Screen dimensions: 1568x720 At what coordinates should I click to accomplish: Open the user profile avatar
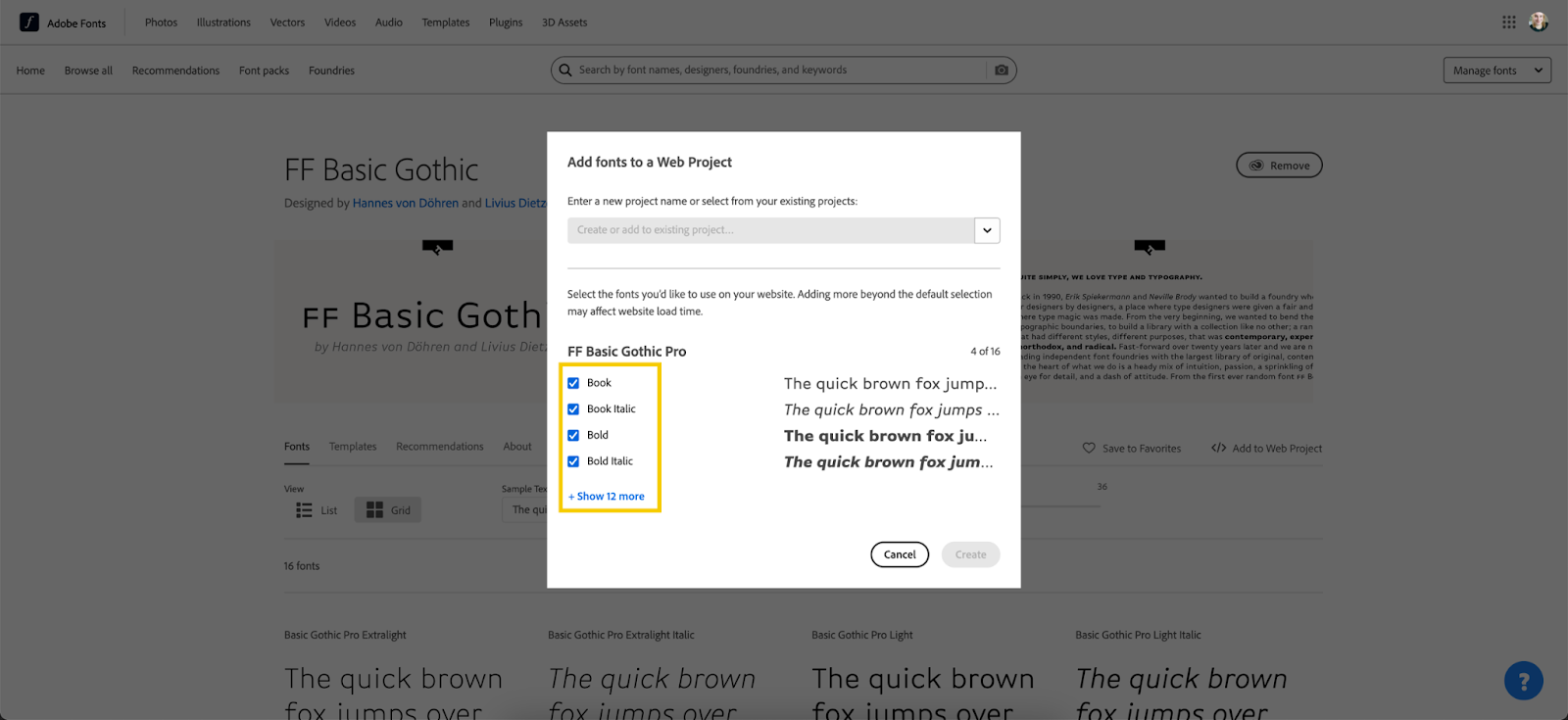click(1539, 23)
